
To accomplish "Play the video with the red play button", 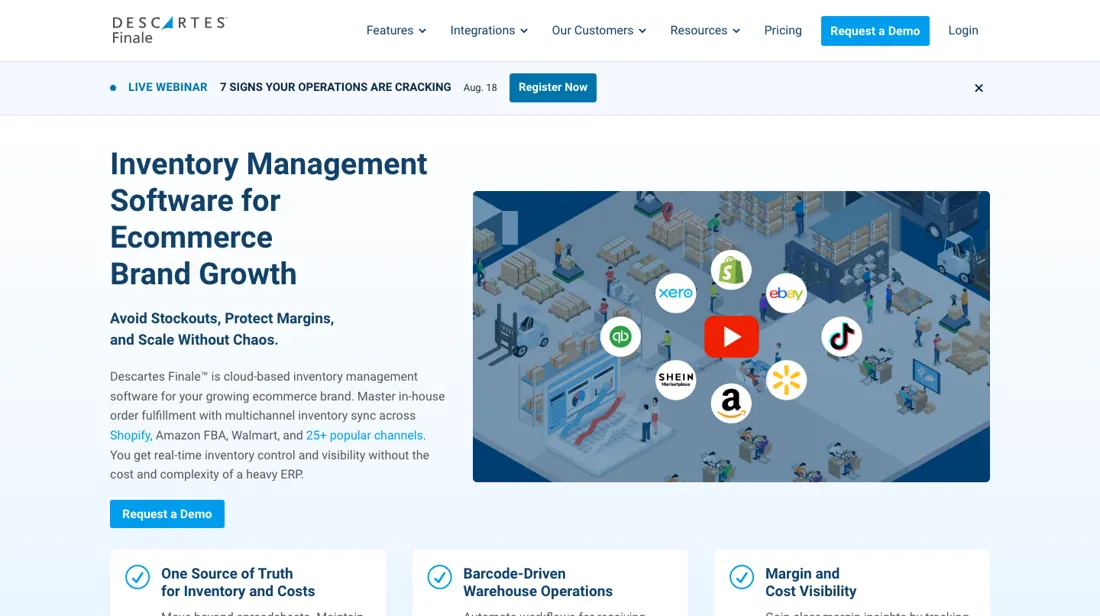I will [731, 337].
